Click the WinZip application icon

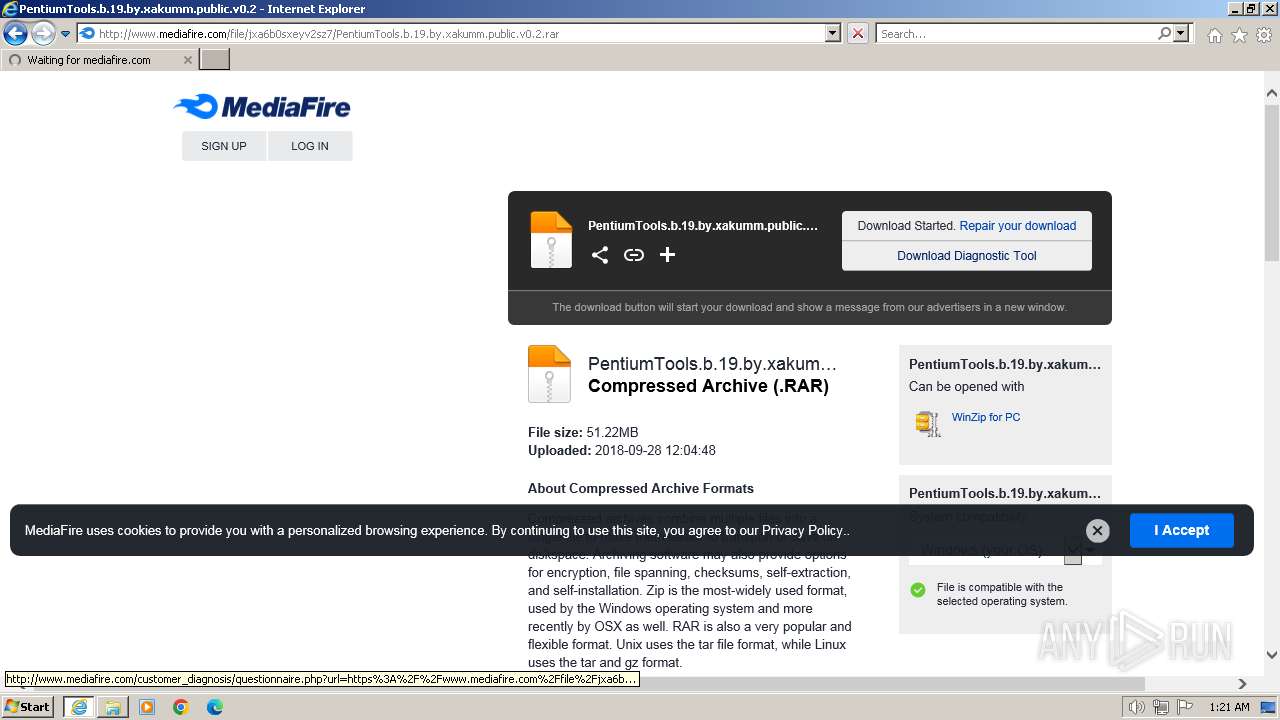[928, 423]
